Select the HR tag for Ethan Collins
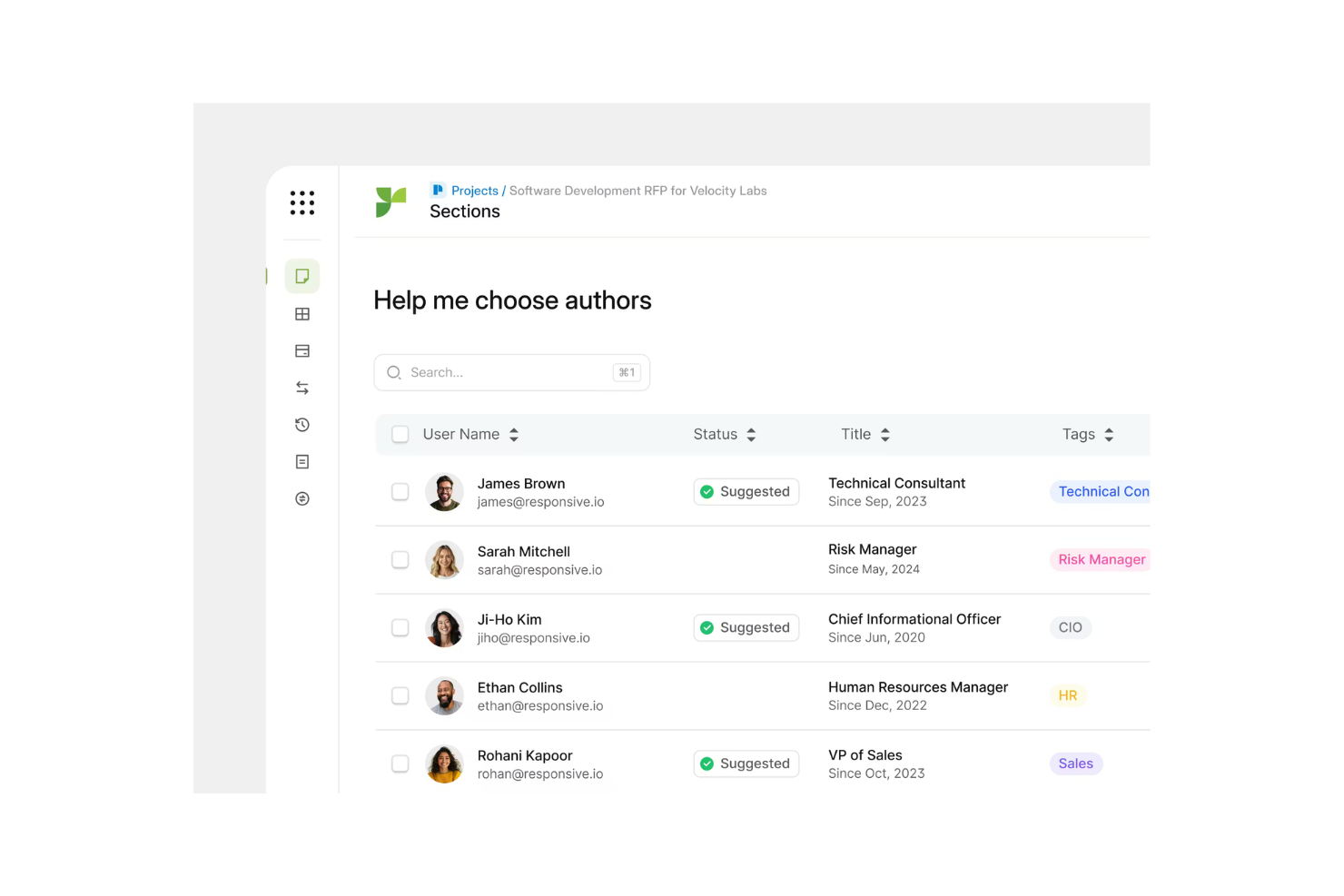This screenshot has height=896, width=1344. click(1067, 695)
